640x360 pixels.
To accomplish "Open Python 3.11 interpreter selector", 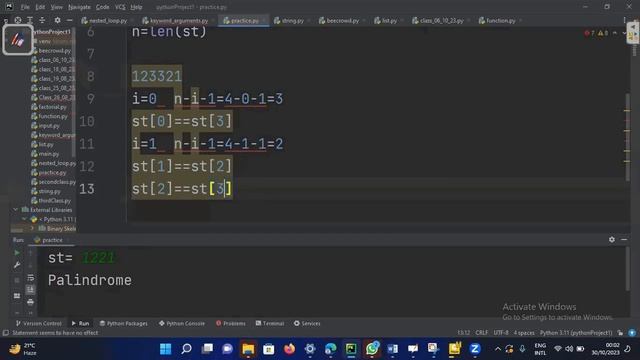I will click(x=576, y=333).
